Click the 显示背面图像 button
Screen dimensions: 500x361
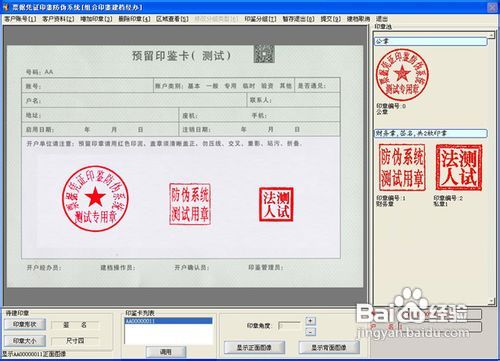click(329, 348)
